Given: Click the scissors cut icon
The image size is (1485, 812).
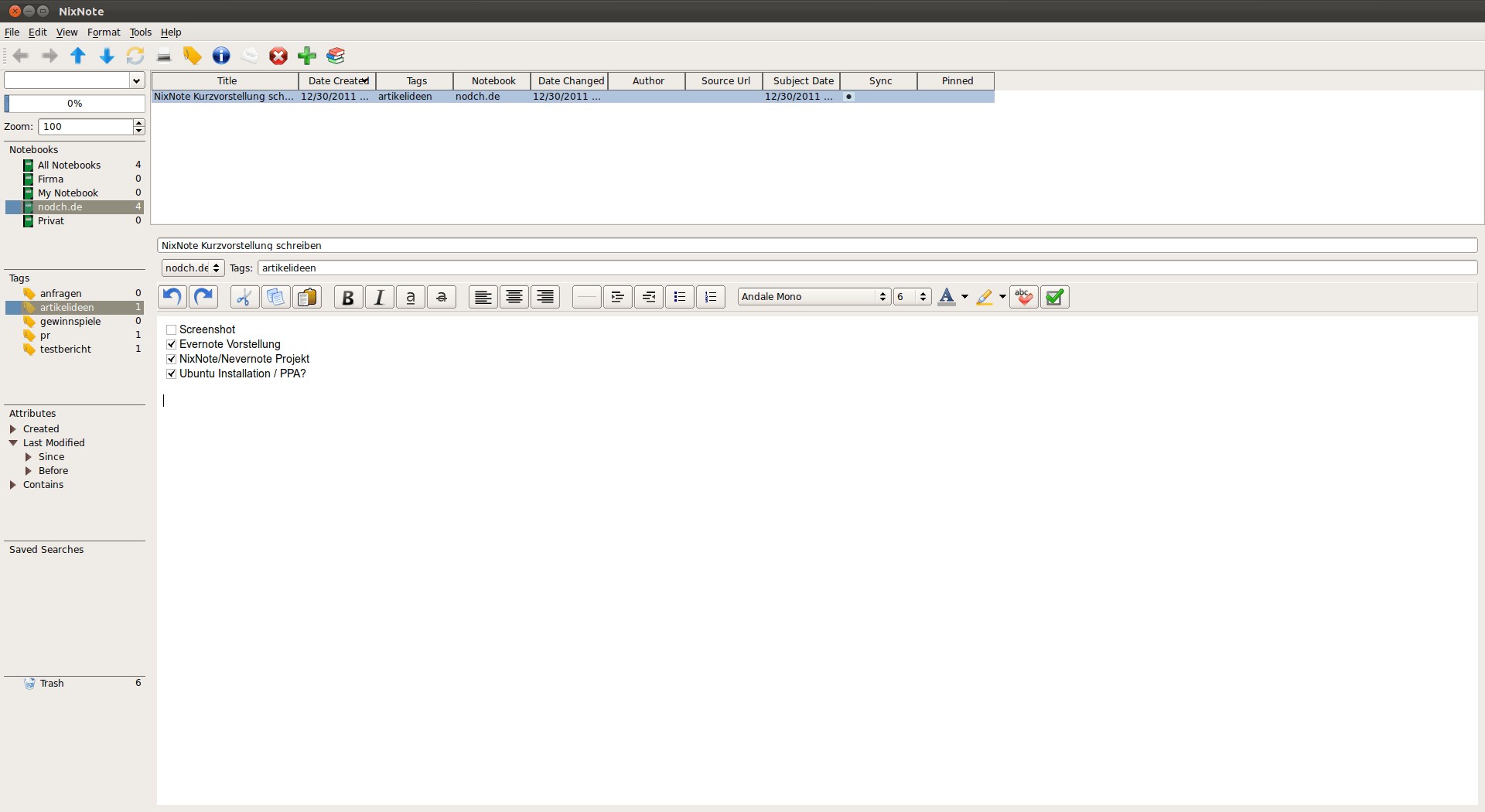Looking at the screenshot, I should tap(244, 297).
